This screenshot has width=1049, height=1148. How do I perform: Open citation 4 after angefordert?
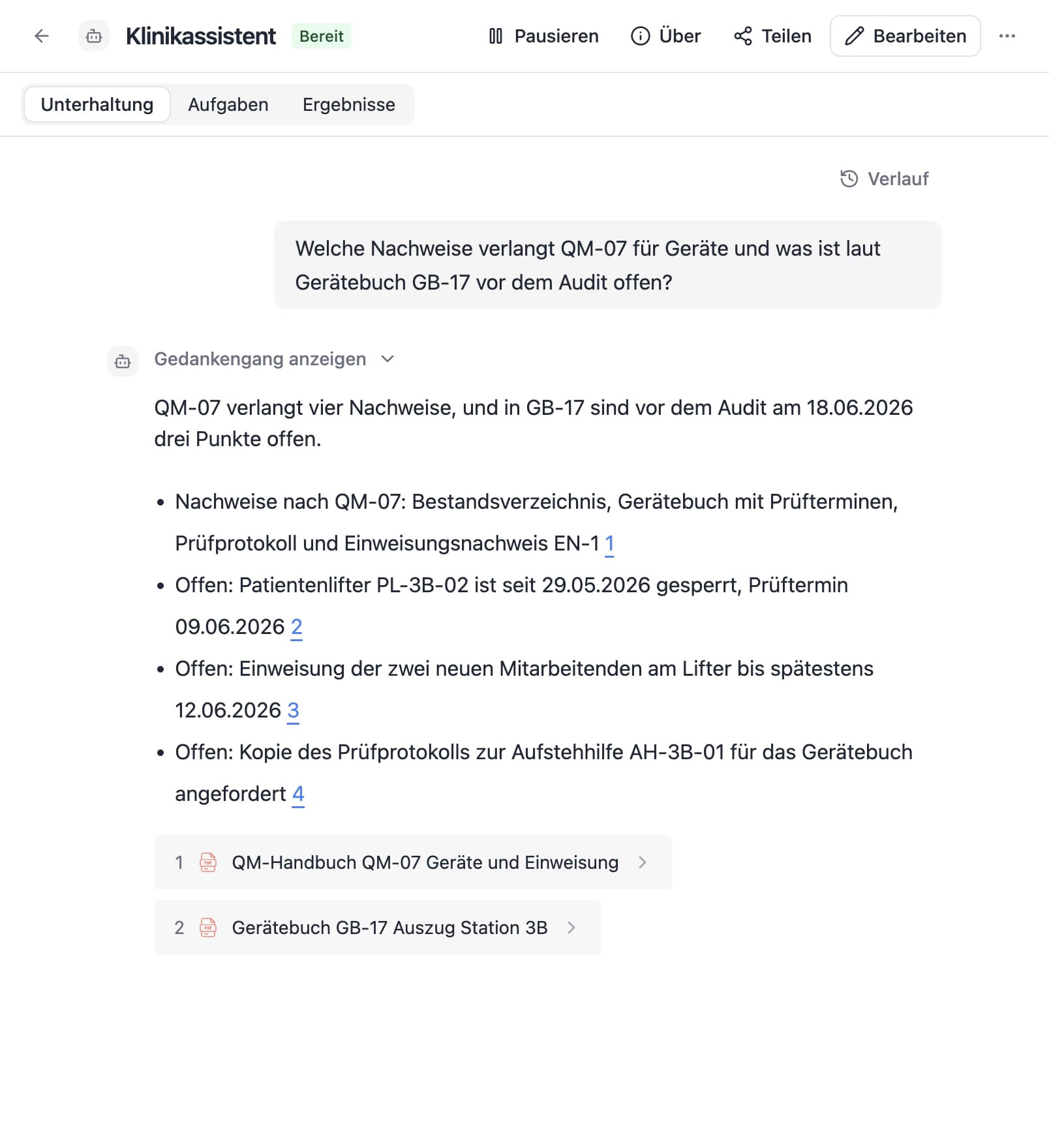[298, 794]
